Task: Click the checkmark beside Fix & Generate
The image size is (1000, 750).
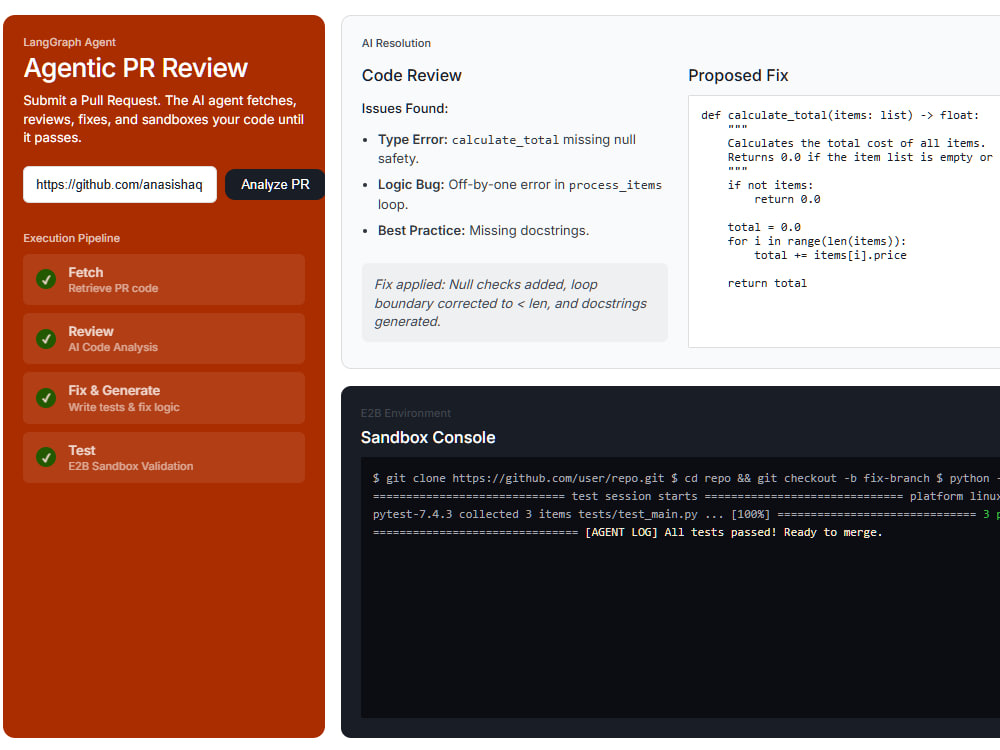Action: coord(46,398)
